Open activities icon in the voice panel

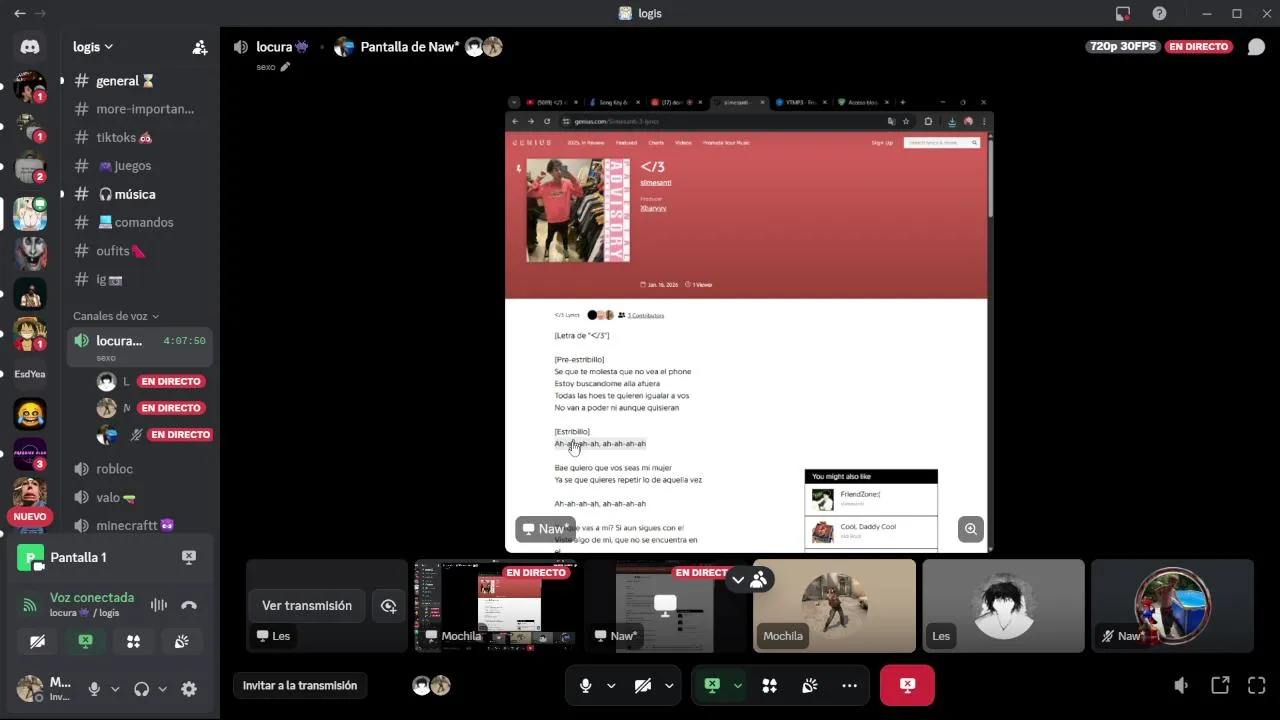[133, 642]
